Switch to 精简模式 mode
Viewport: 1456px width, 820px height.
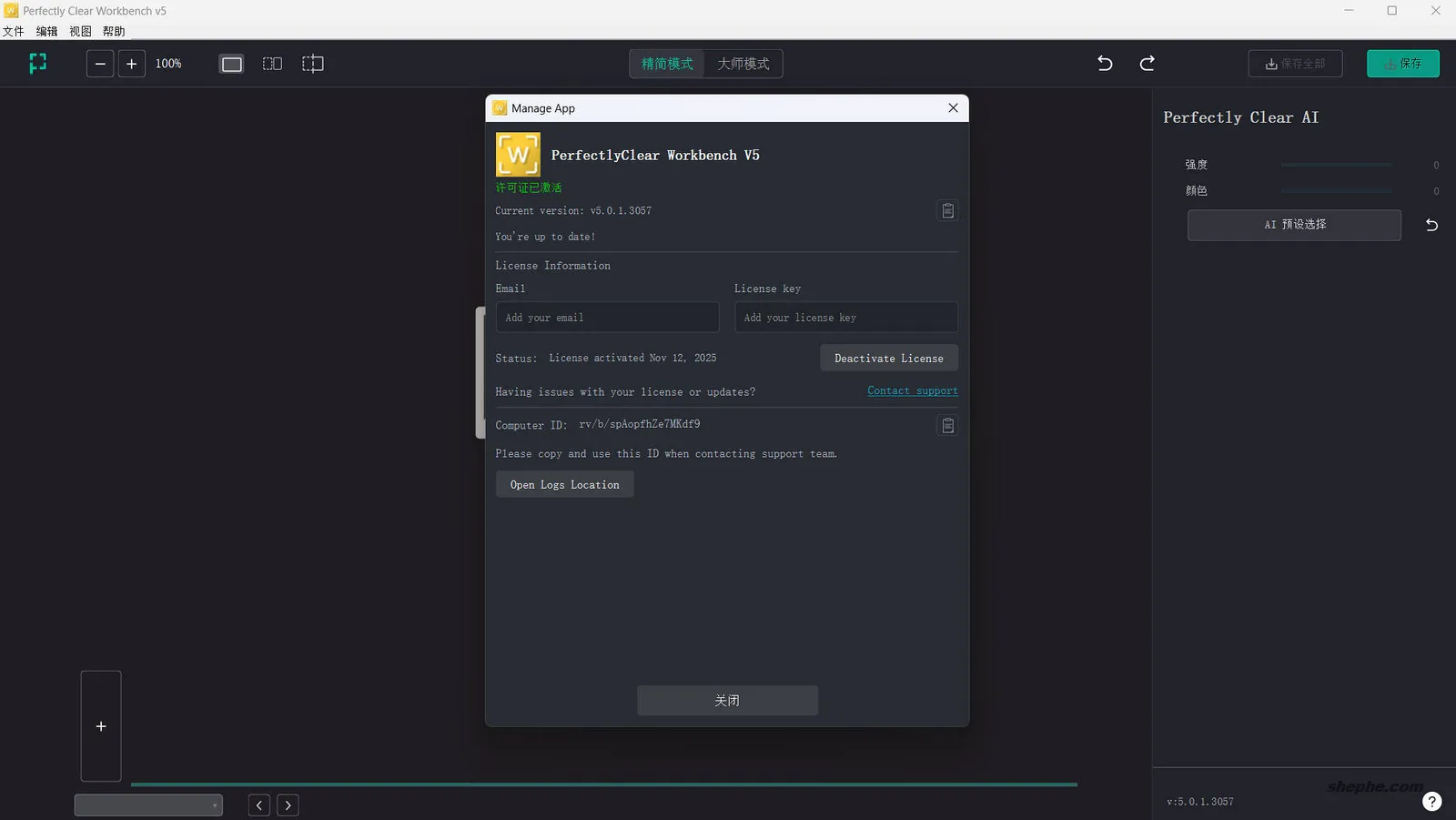coord(667,64)
